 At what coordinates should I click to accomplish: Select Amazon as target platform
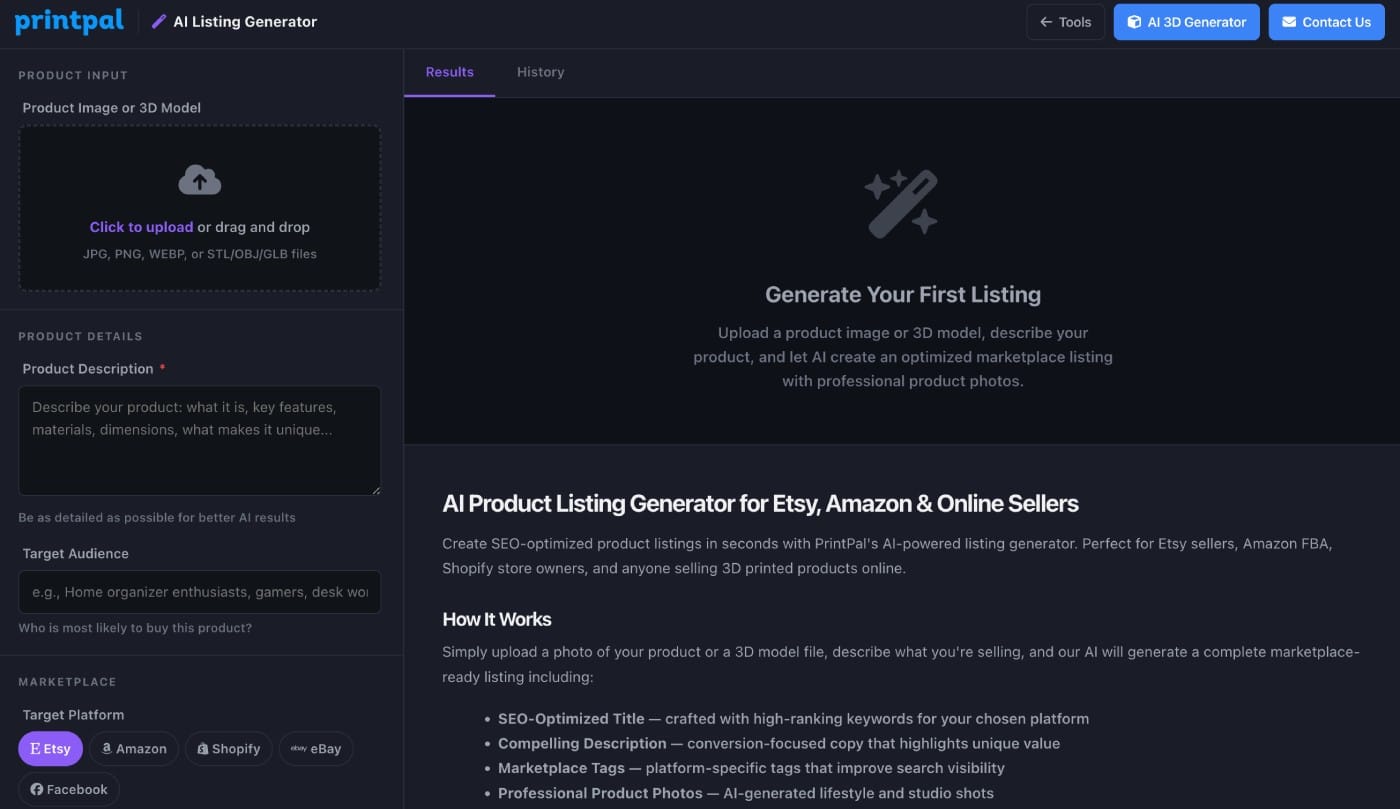(x=134, y=749)
